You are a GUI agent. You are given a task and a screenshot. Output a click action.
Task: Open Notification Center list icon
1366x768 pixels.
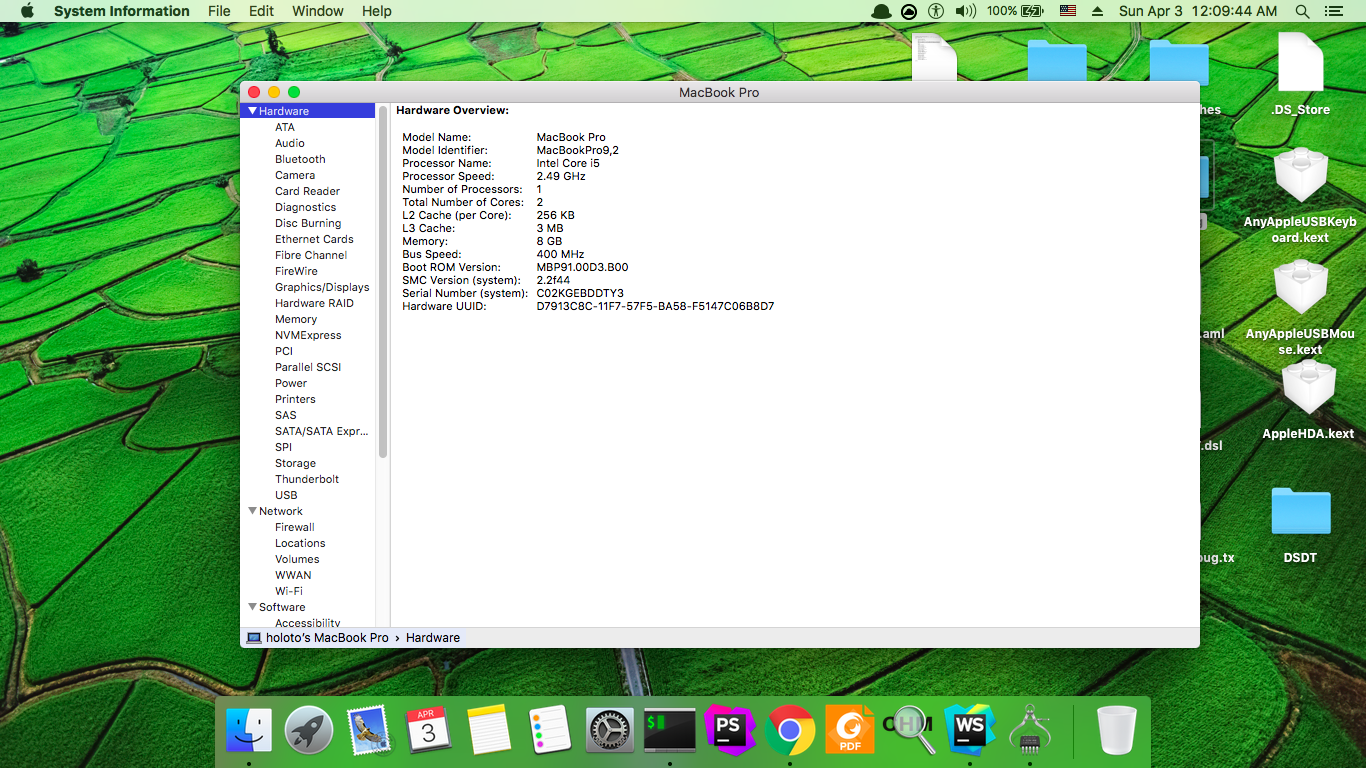1333,11
